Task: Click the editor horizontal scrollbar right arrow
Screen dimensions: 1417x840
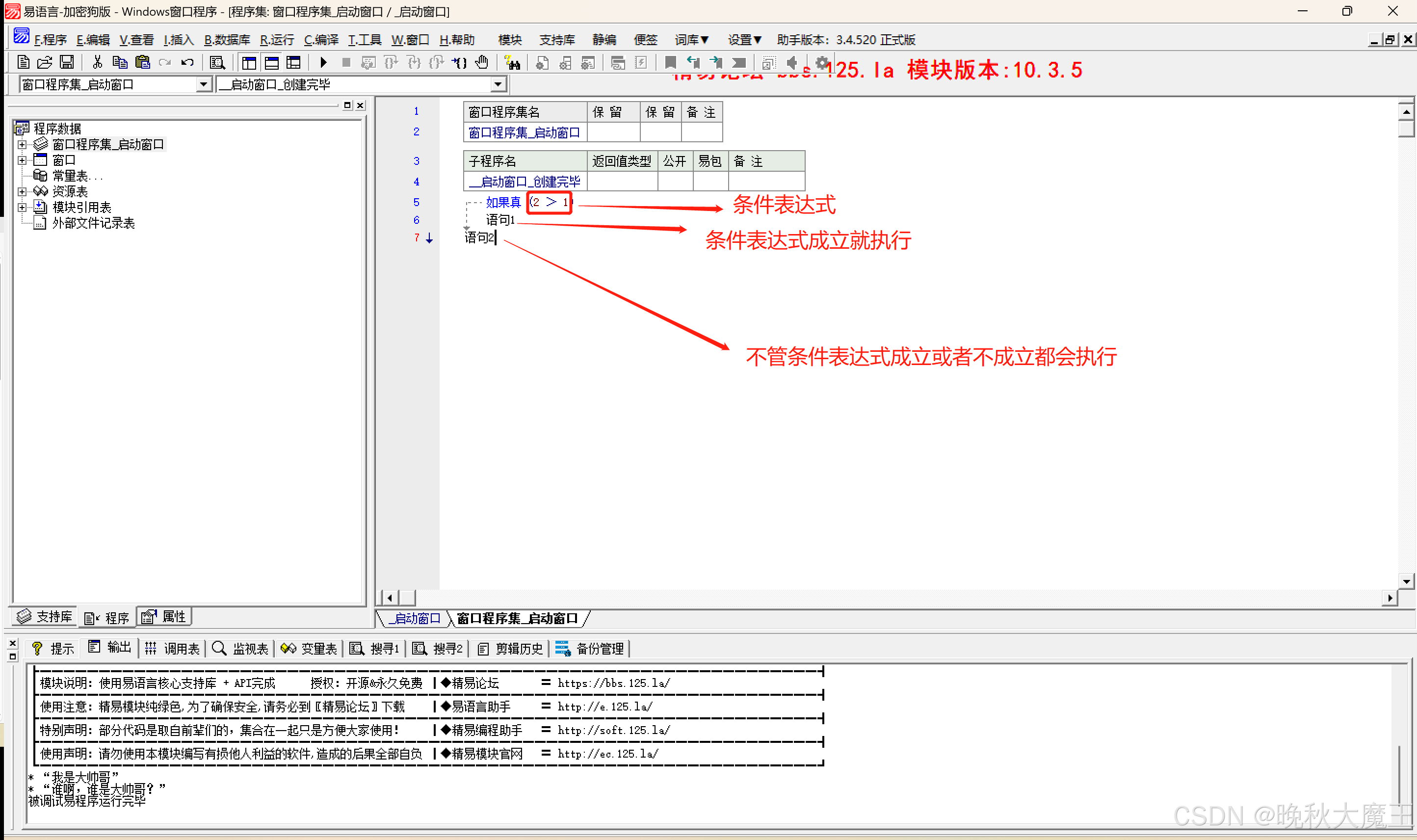Action: (1391, 598)
